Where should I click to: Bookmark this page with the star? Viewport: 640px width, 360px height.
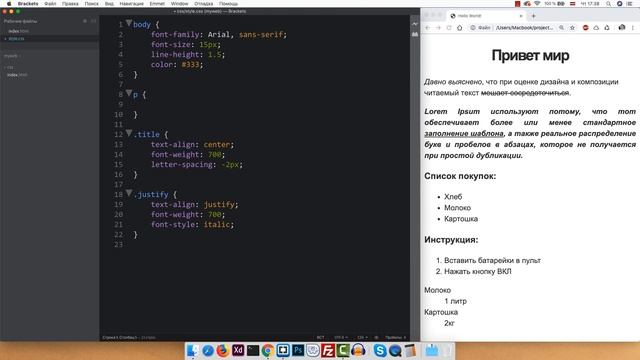click(x=572, y=28)
